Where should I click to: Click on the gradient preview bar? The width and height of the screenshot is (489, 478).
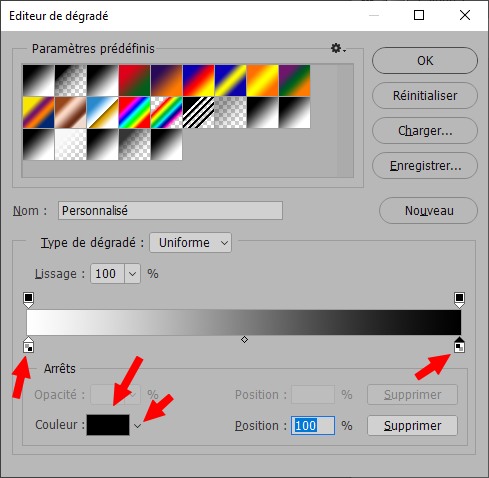tap(244, 322)
